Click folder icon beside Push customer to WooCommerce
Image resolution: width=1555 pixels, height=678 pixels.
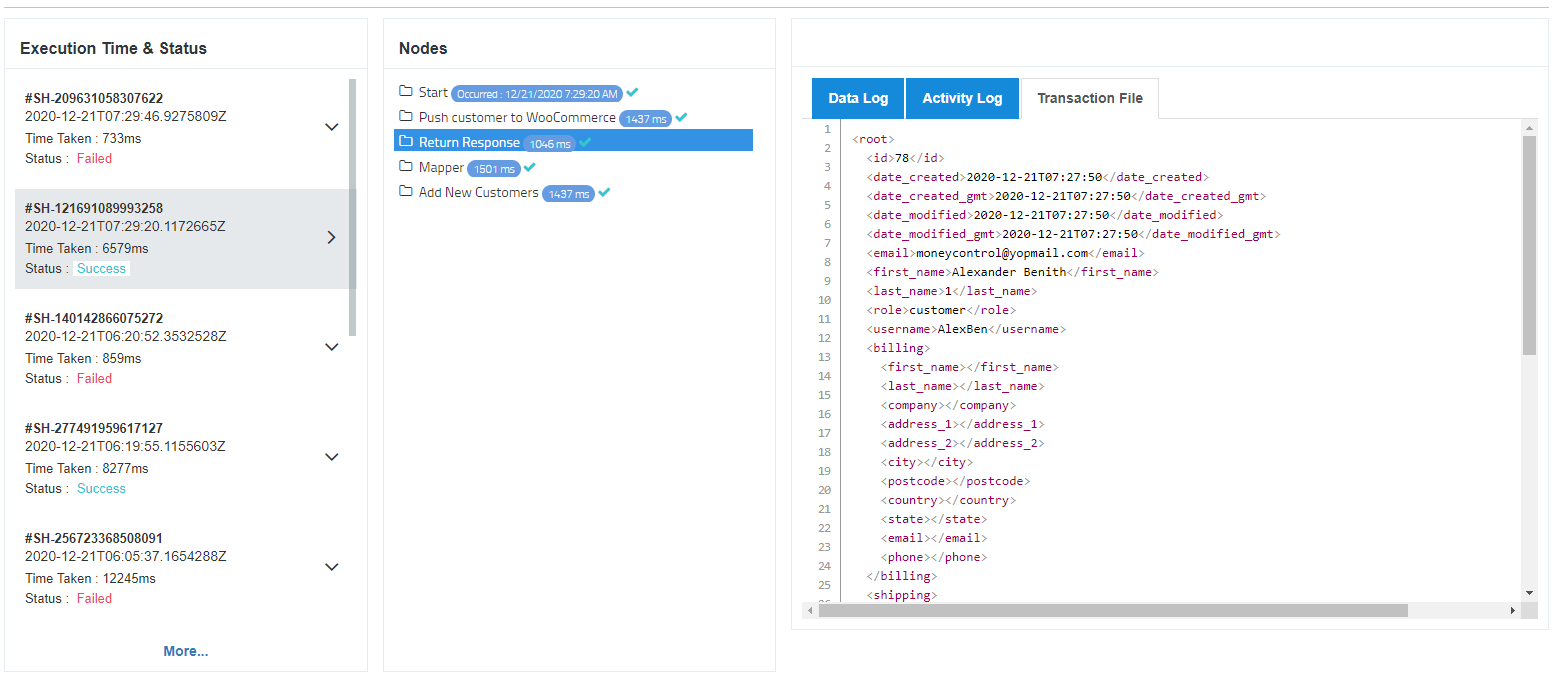(406, 117)
